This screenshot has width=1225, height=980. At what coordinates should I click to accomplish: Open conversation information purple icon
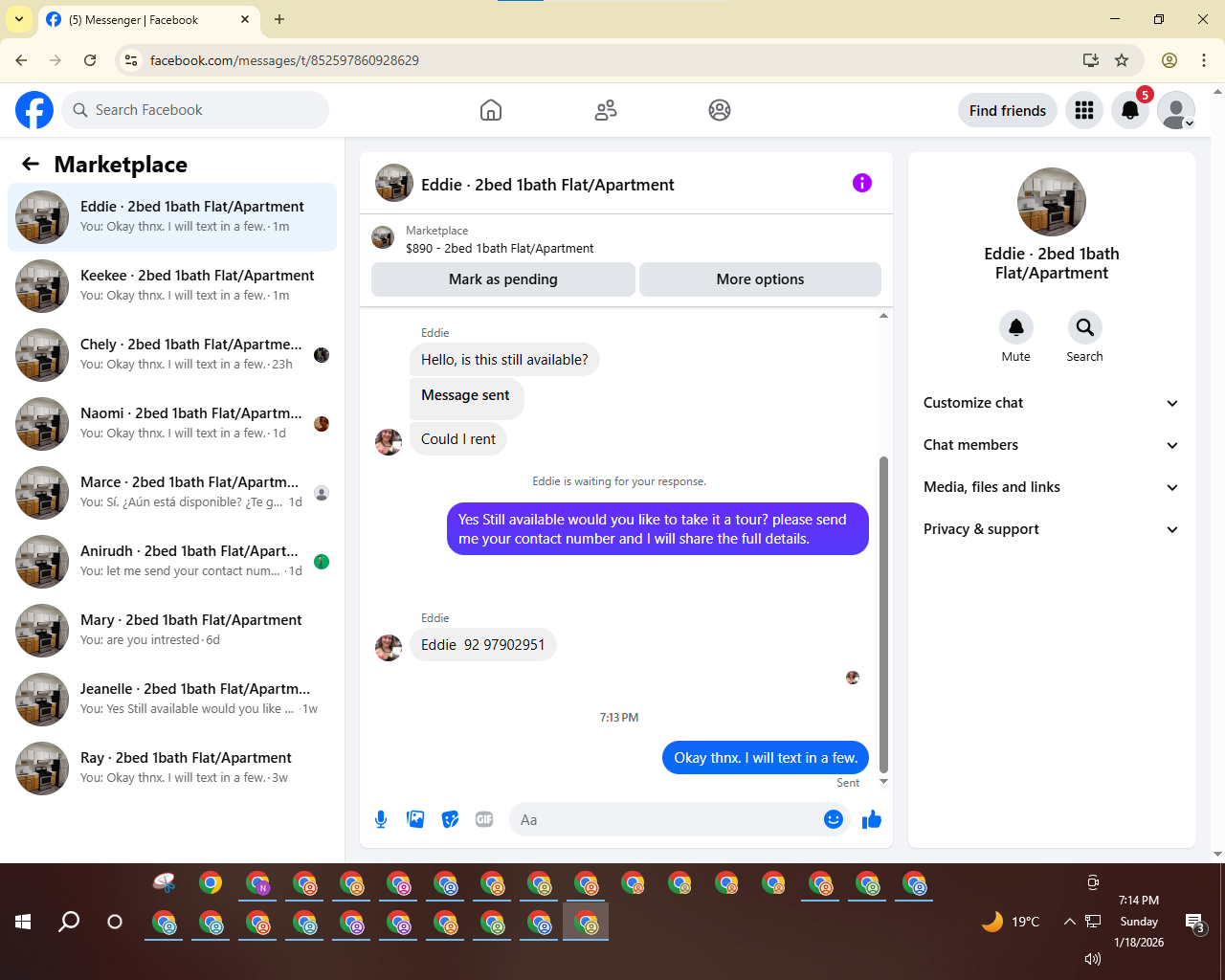click(x=862, y=183)
